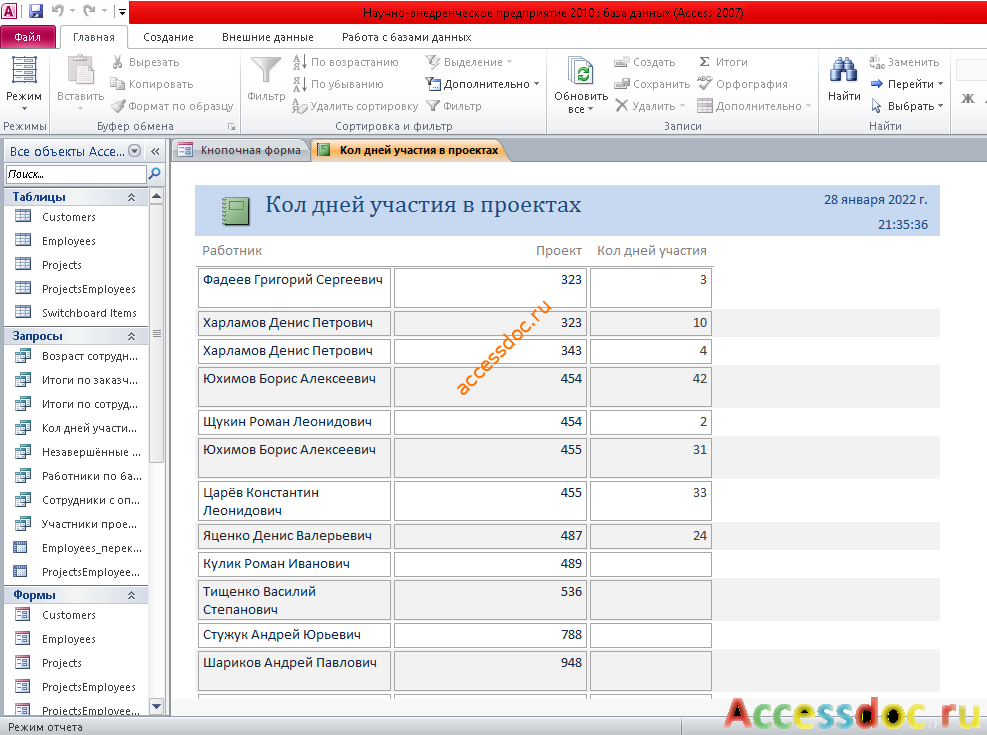
Task: Select Формат по образцу brush
Action: (x=171, y=106)
